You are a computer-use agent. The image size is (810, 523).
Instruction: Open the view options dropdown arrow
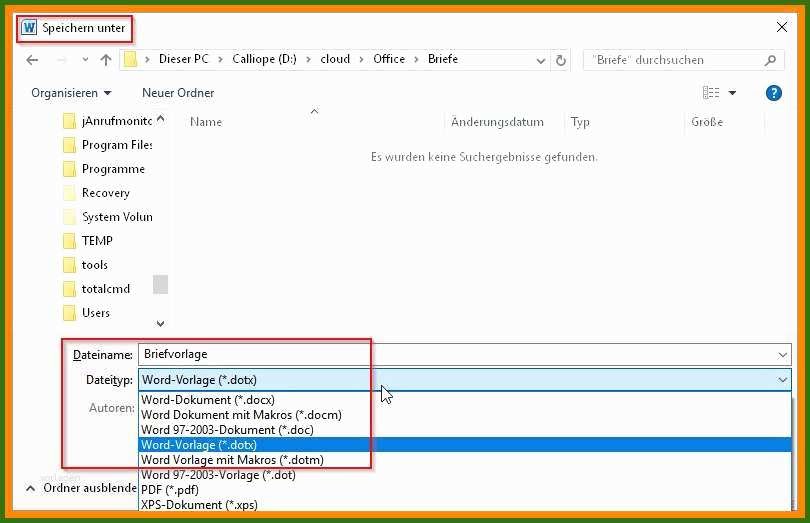pyautogui.click(x=732, y=93)
